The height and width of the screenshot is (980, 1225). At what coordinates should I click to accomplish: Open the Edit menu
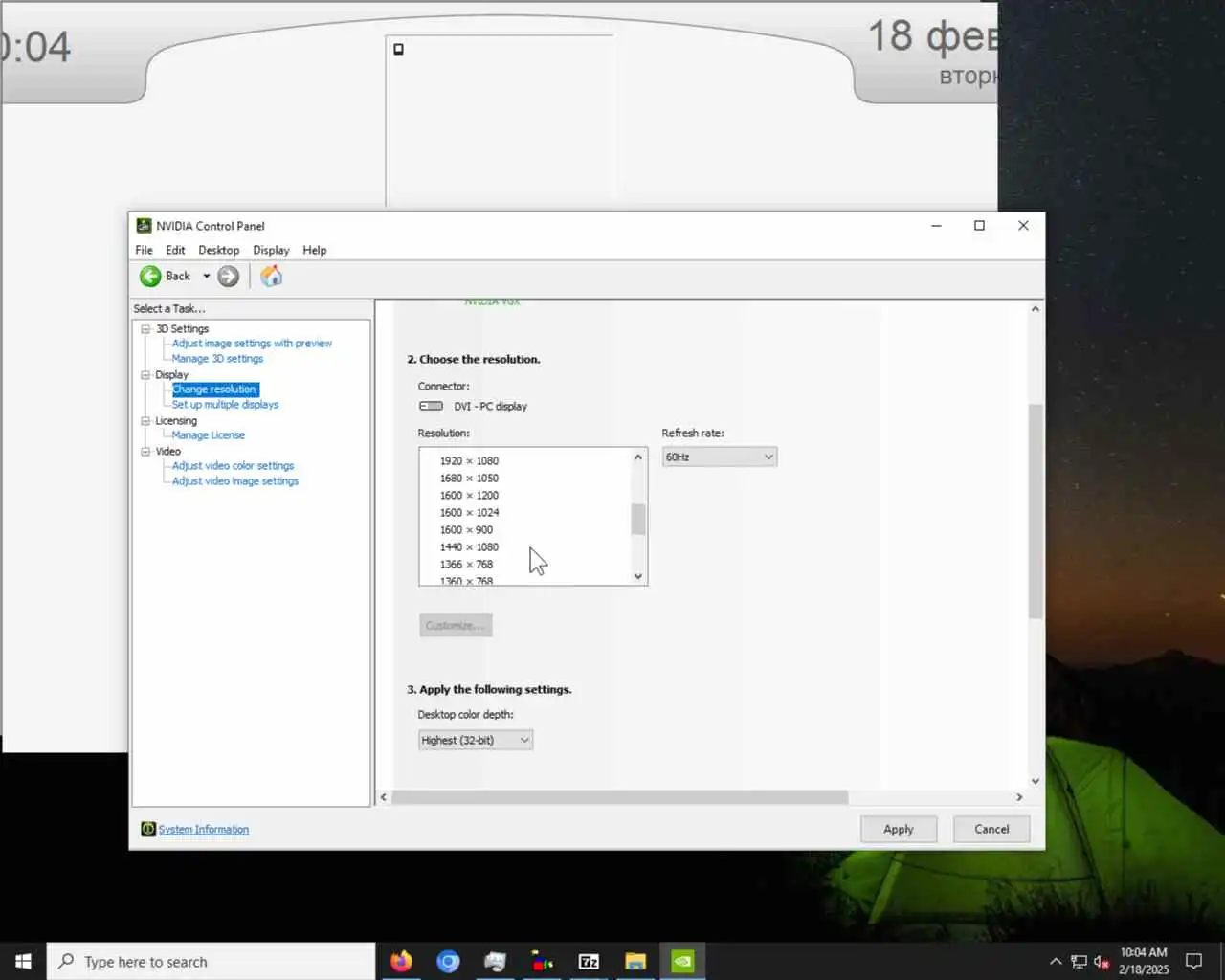[175, 250]
